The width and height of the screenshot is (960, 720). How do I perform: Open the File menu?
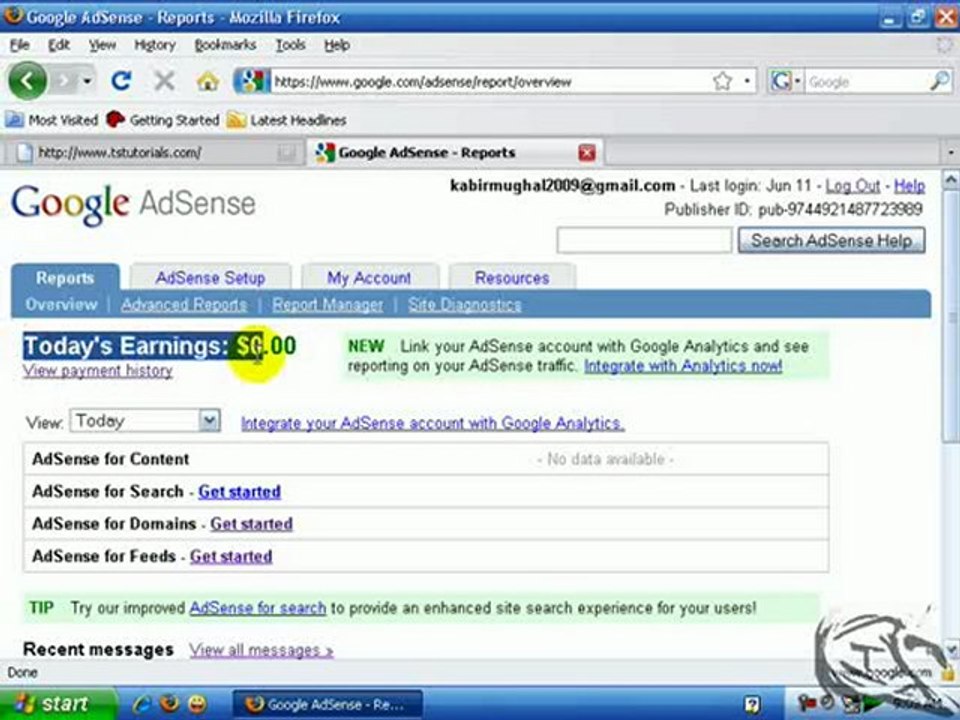point(20,45)
